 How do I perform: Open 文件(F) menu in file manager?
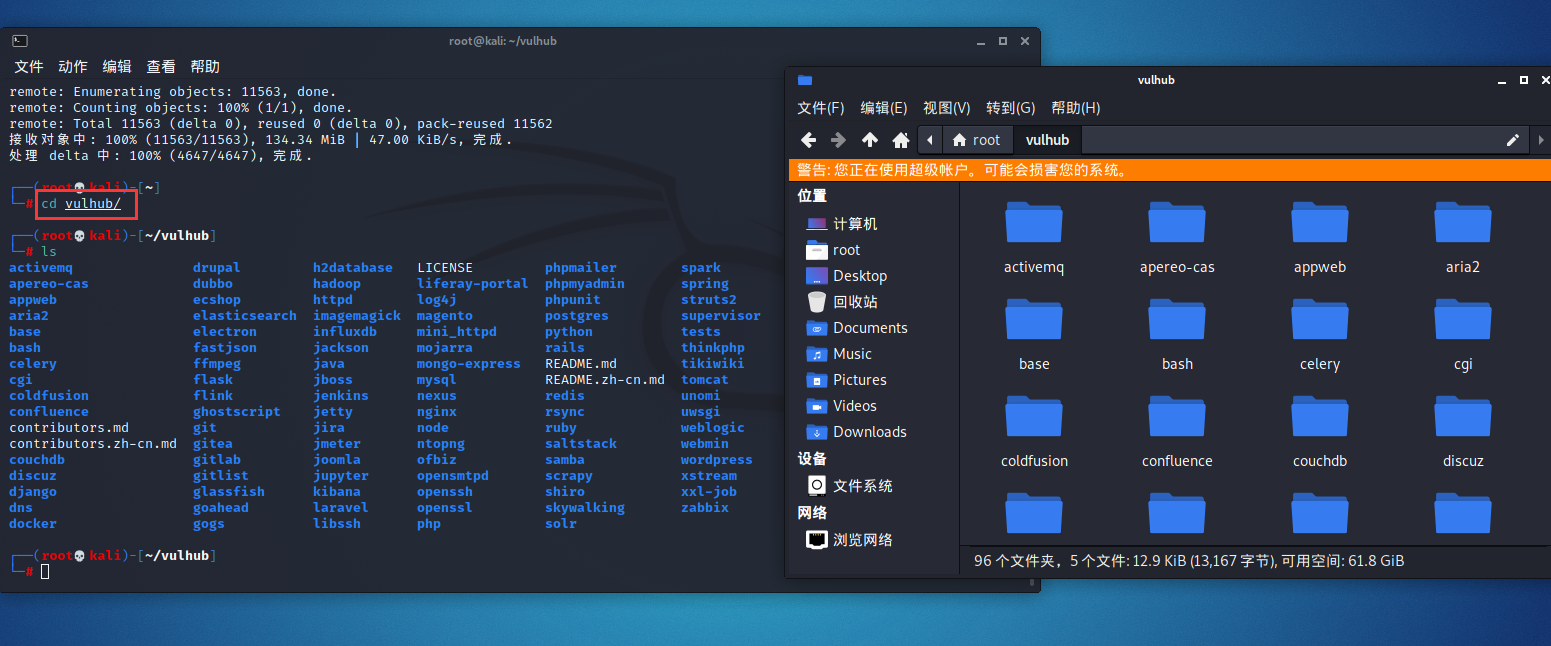pos(821,108)
